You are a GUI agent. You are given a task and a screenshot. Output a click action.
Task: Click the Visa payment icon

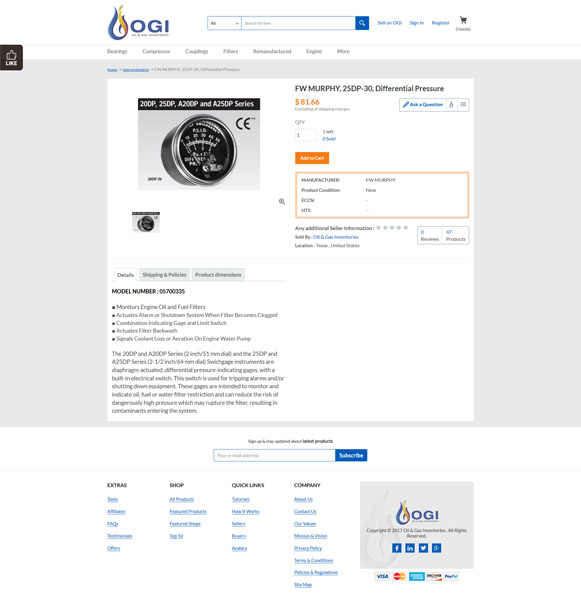click(x=382, y=576)
